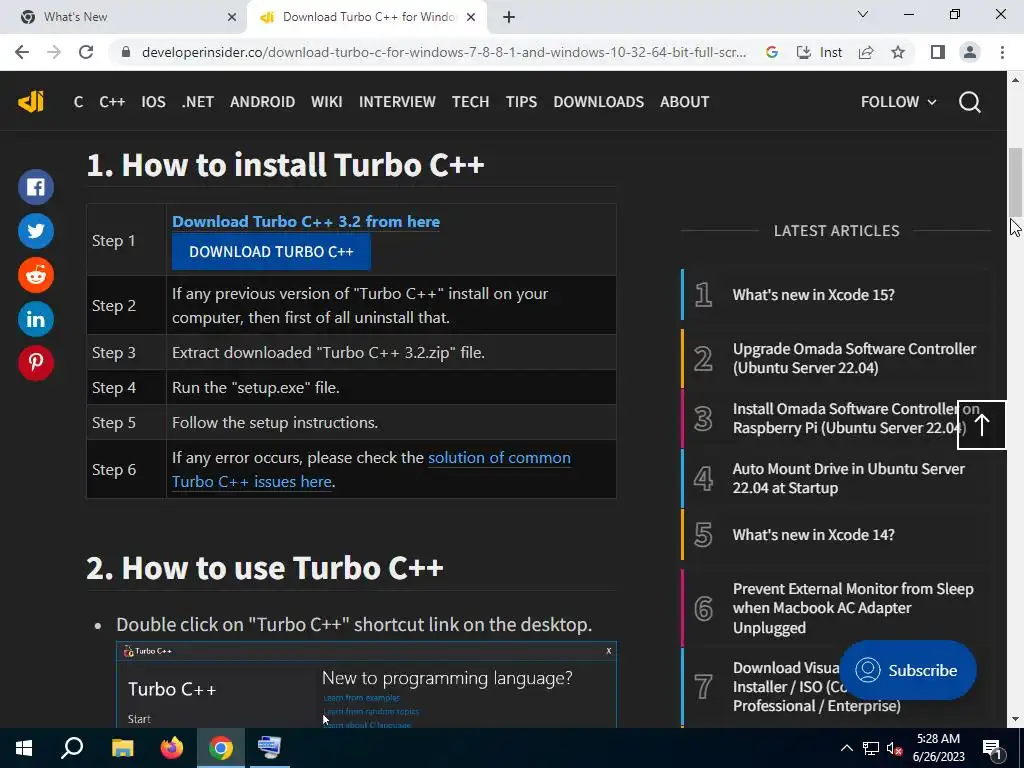This screenshot has height=768, width=1024.
Task: Go back with browser back arrow
Action: pyautogui.click(x=22, y=52)
